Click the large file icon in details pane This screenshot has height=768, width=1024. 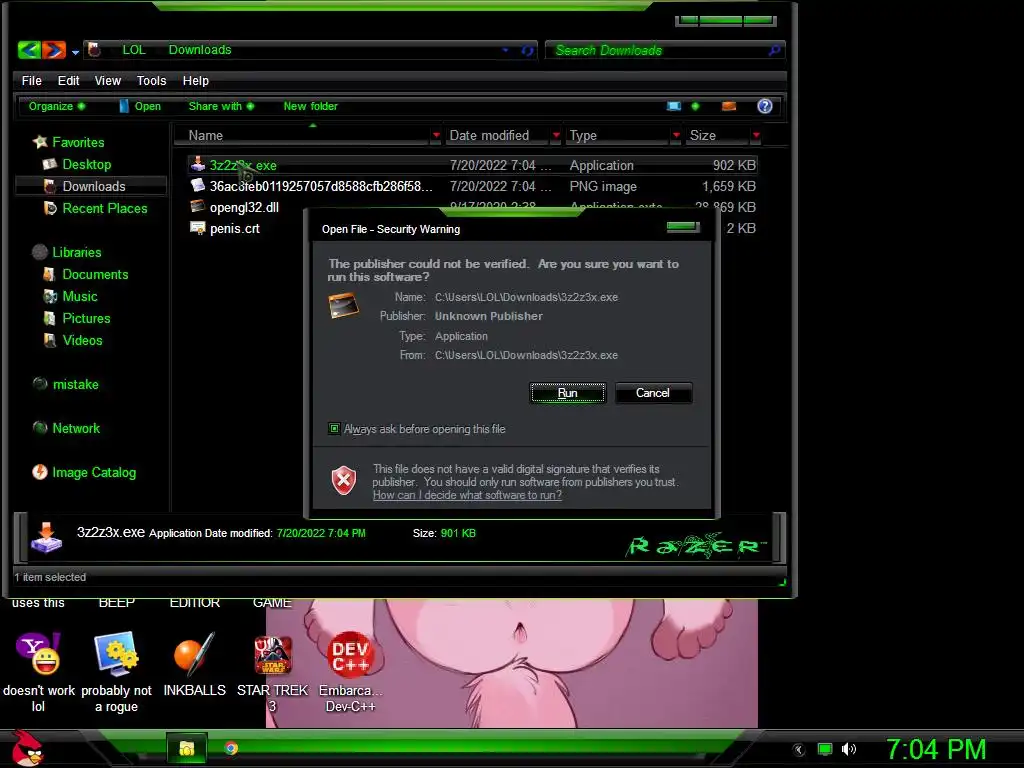(x=46, y=537)
